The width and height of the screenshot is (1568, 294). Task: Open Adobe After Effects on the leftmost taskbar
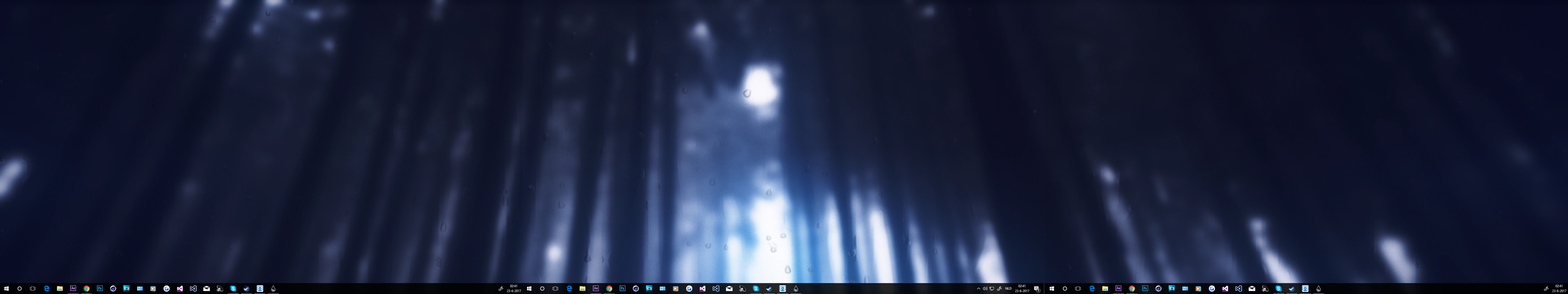pos(73,289)
